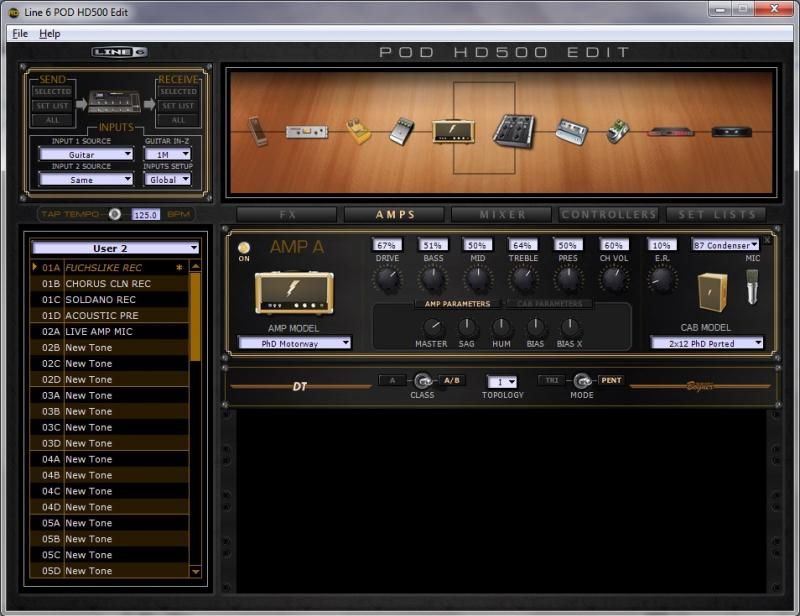The height and width of the screenshot is (616, 800).
Task: Select the red rack unit in chain
Action: (x=670, y=132)
